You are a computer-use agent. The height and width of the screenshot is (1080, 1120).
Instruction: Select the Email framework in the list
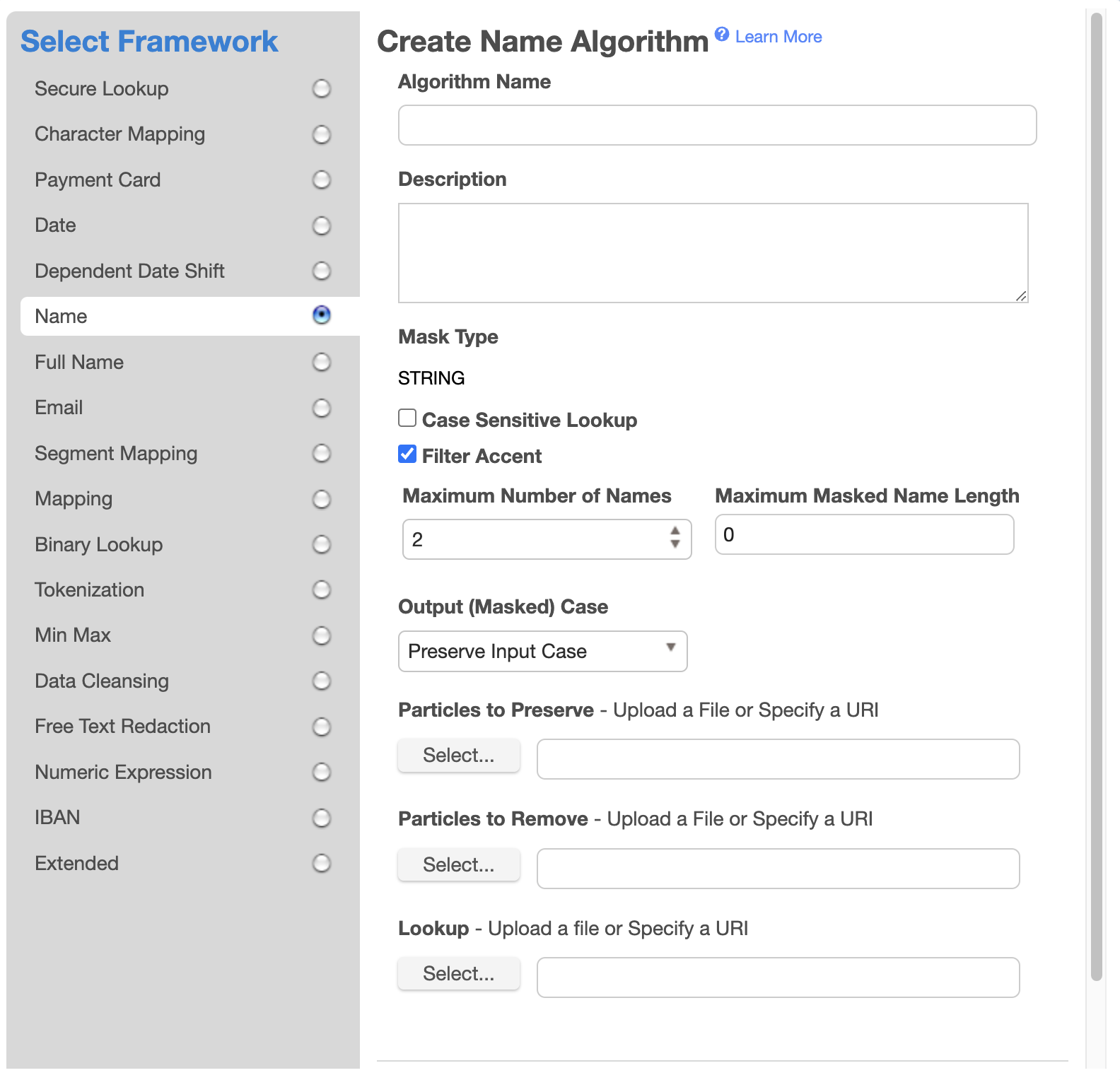(322, 408)
